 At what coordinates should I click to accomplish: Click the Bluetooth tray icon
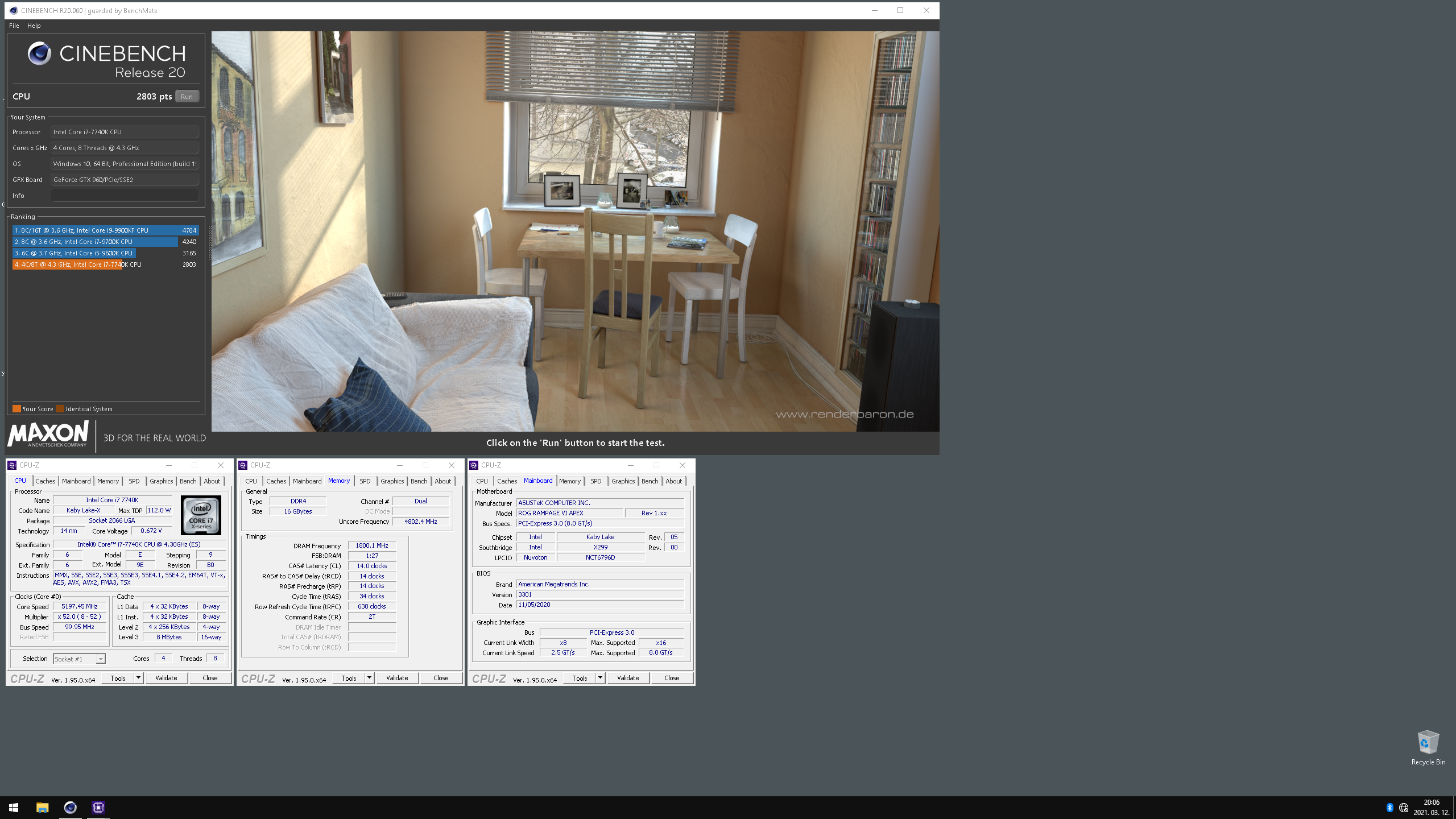click(x=1389, y=808)
